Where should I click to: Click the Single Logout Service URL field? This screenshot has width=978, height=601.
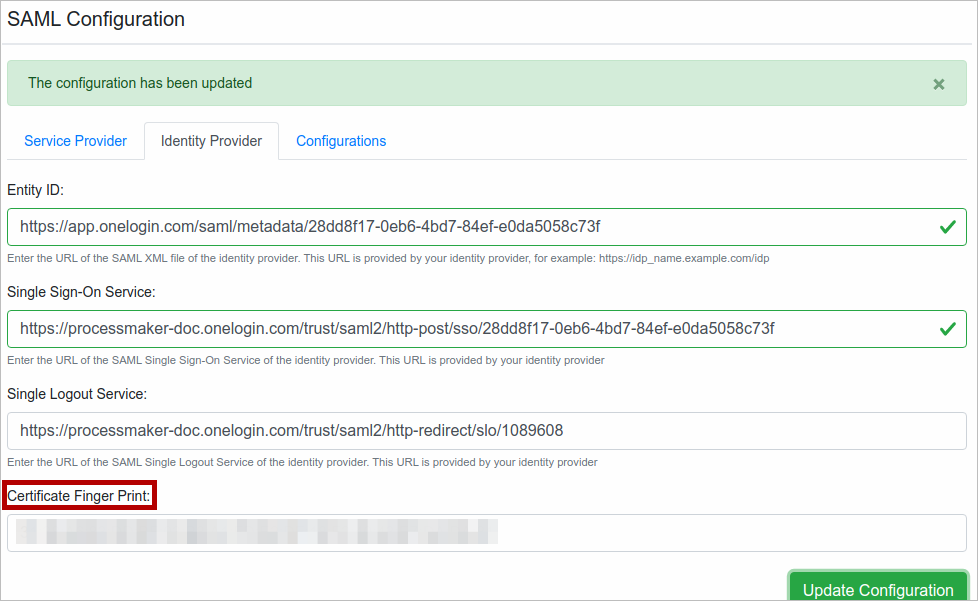(486, 431)
